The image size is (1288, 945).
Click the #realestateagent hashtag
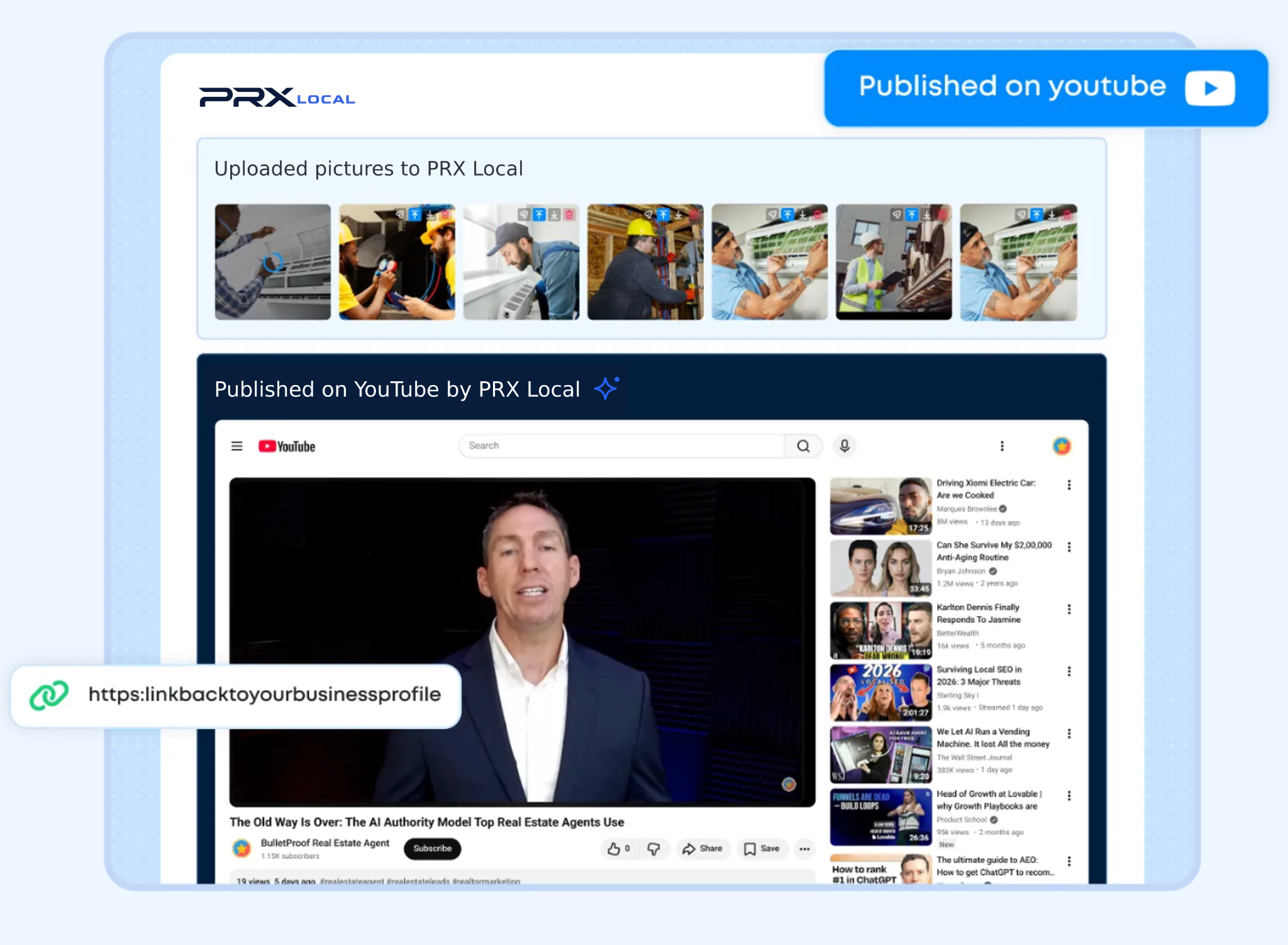tap(352, 881)
